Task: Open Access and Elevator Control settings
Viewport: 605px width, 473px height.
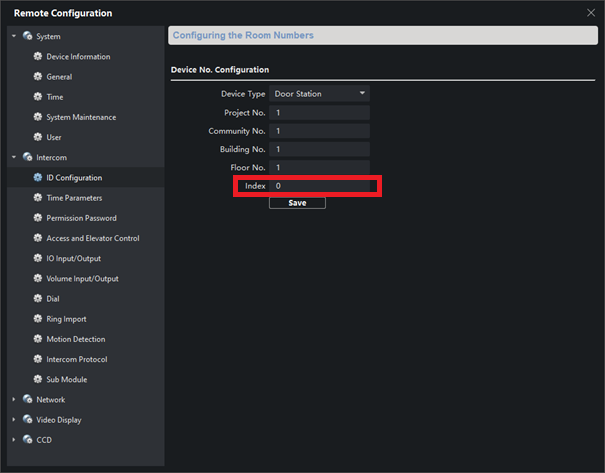Action: (x=92, y=238)
